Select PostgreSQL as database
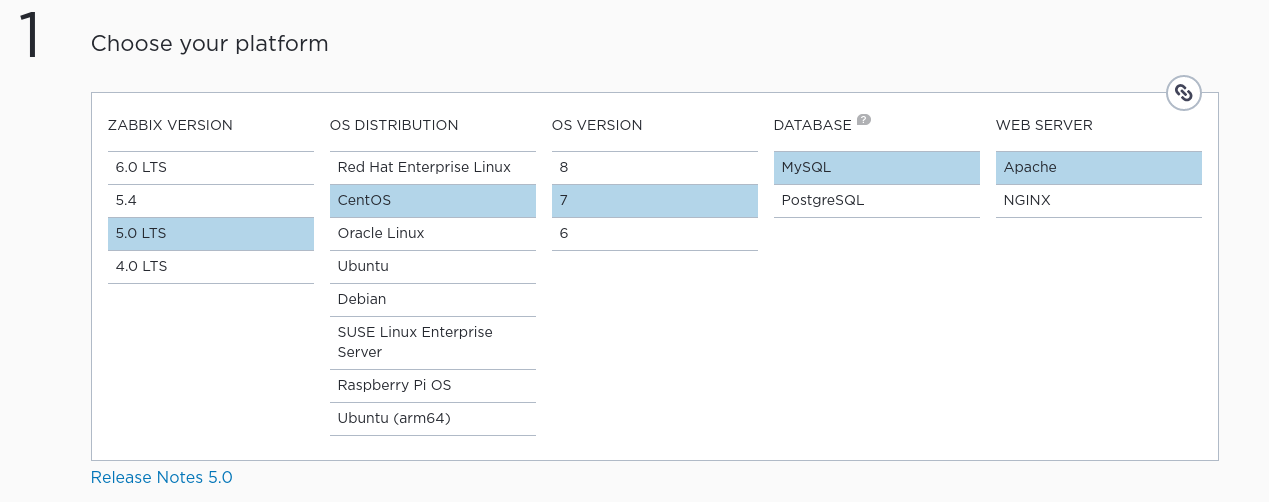The image size is (1269, 502). (x=876, y=200)
